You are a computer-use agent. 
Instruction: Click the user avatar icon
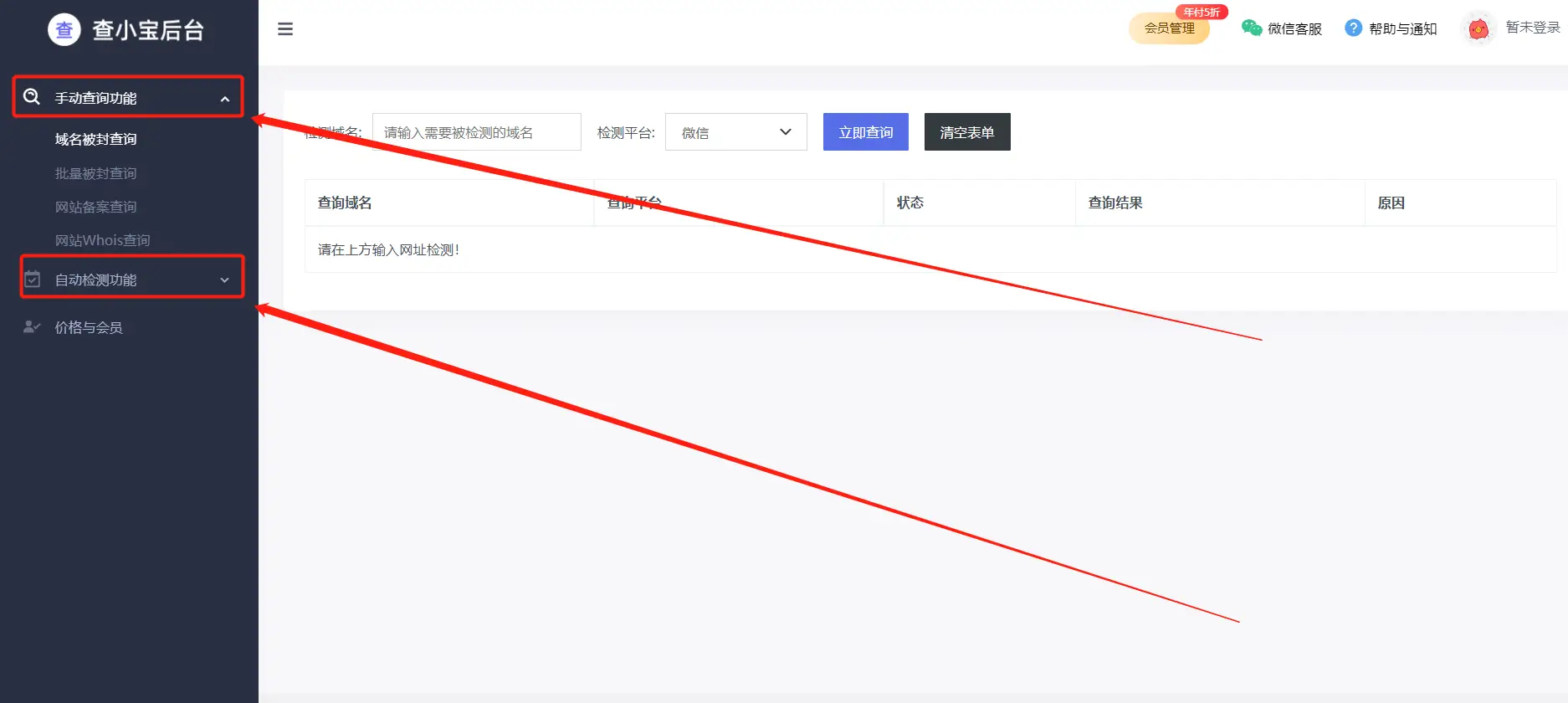tap(1478, 29)
